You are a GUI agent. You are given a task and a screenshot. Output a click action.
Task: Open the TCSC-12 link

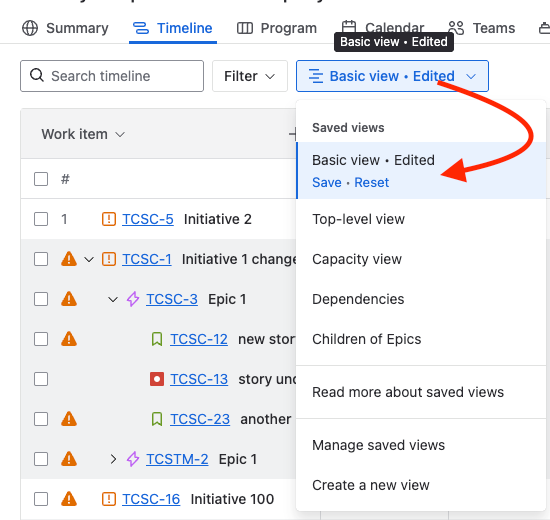click(199, 339)
